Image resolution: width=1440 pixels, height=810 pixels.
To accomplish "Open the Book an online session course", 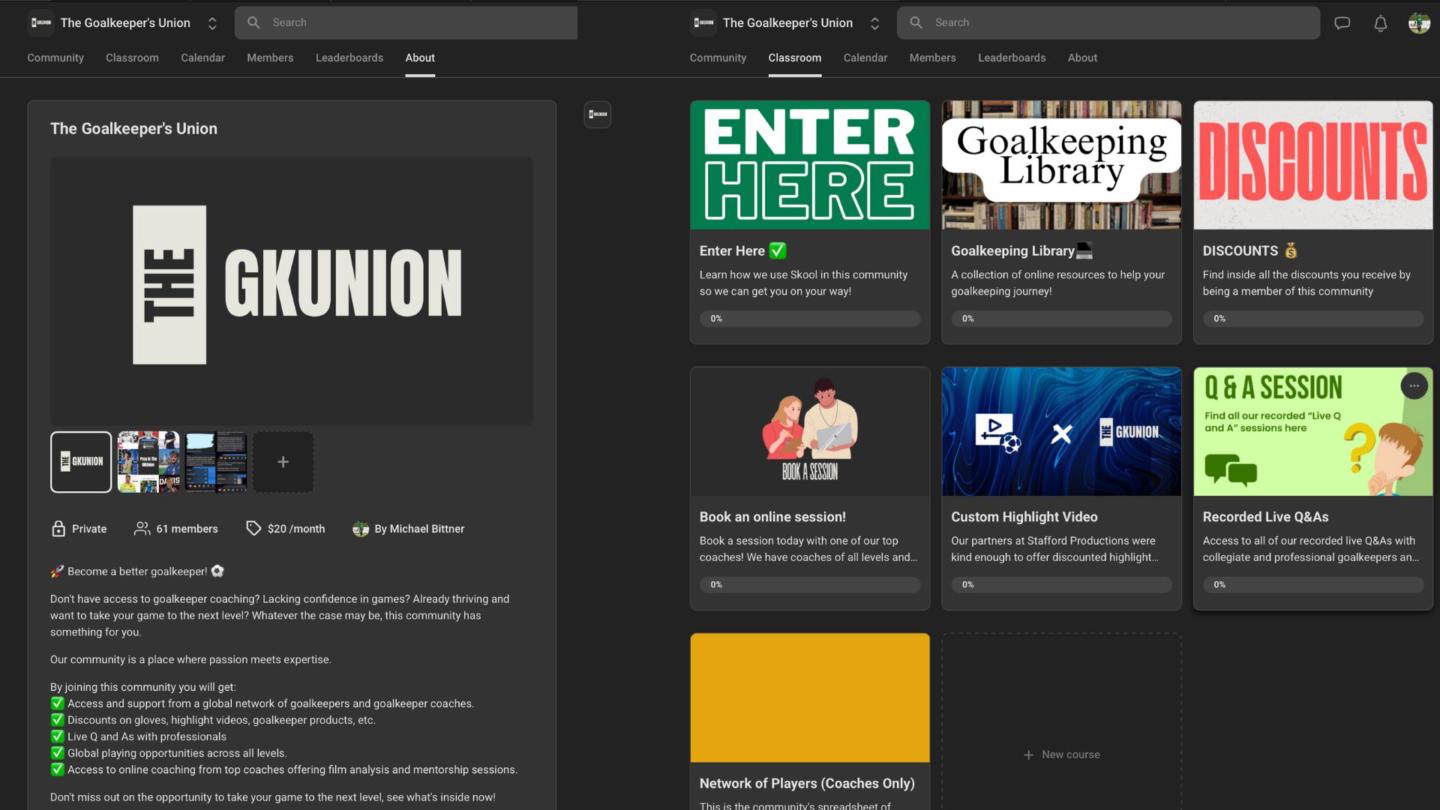I will (x=809, y=487).
